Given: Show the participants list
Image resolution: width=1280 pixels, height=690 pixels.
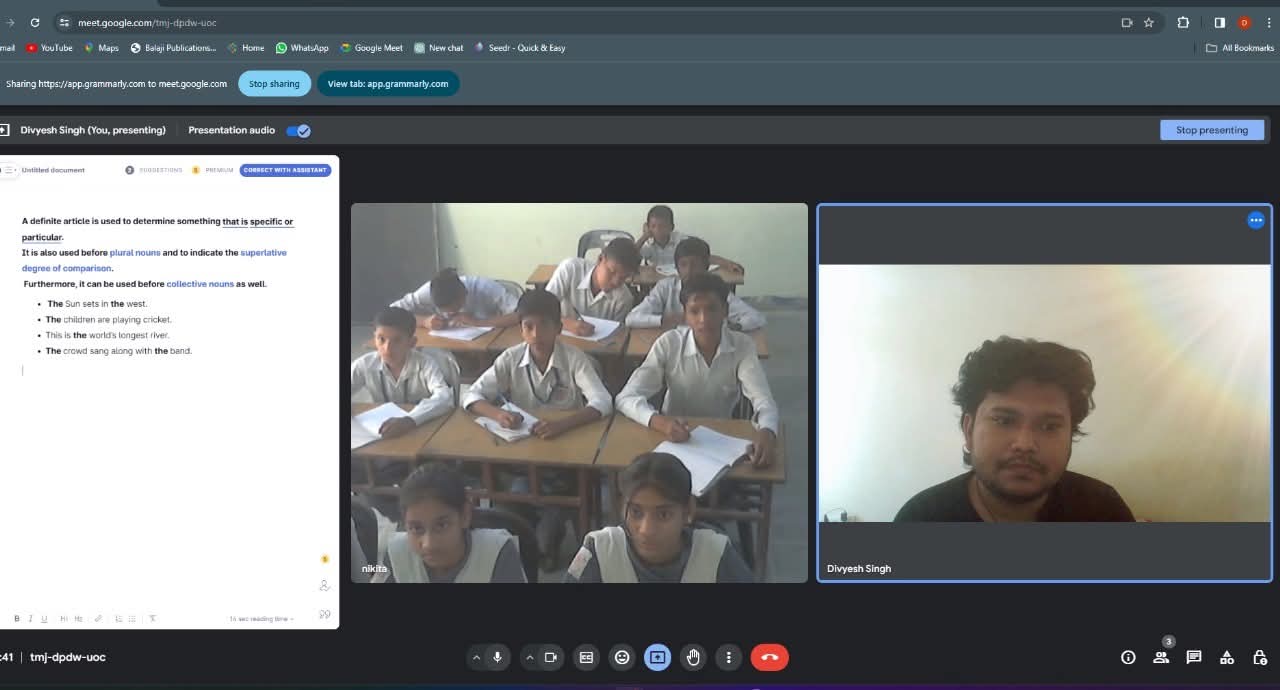Looking at the screenshot, I should (x=1161, y=657).
